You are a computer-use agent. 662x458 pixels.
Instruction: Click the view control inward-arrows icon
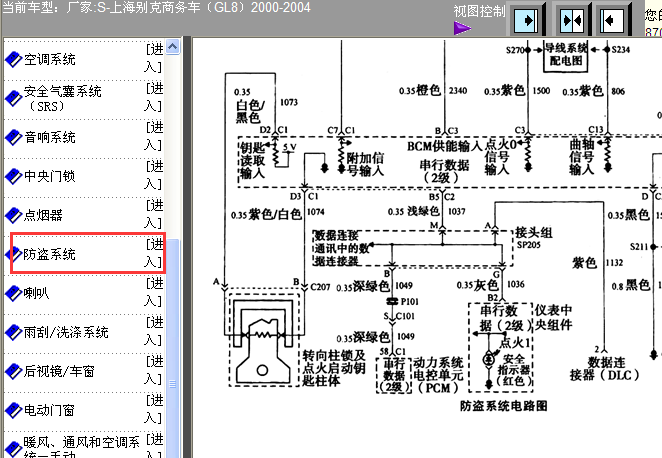[x=572, y=20]
